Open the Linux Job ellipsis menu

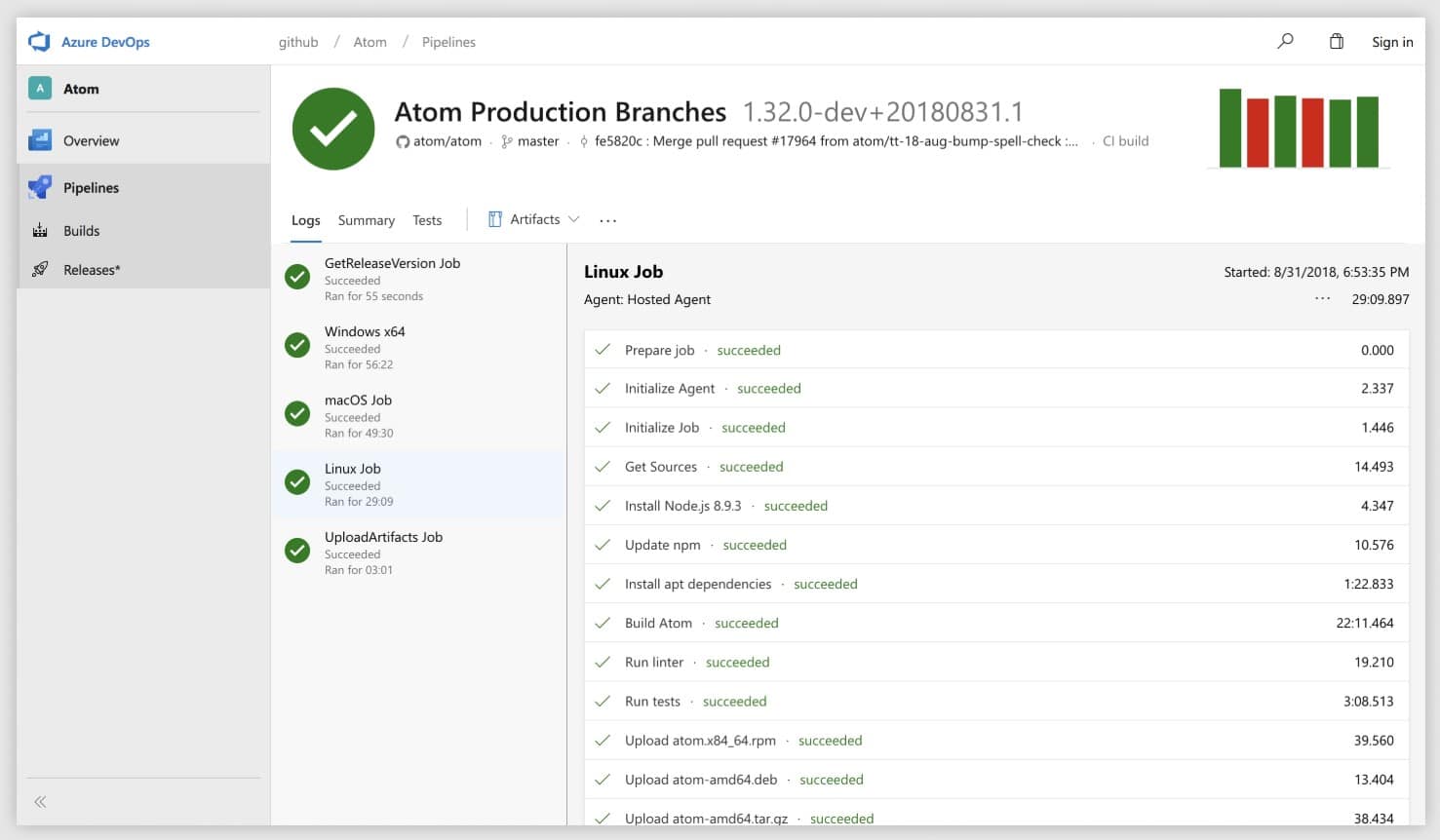(1322, 298)
